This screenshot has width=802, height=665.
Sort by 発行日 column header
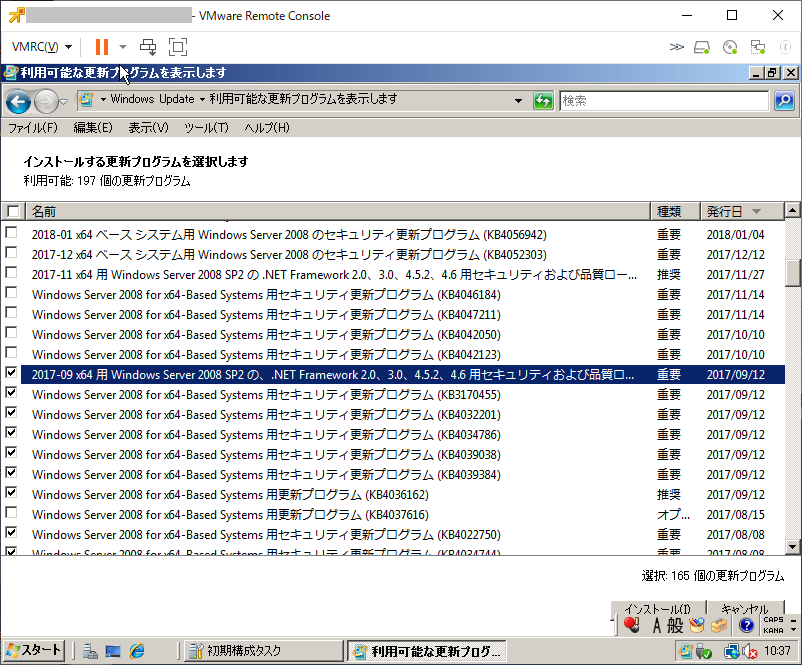(742, 211)
